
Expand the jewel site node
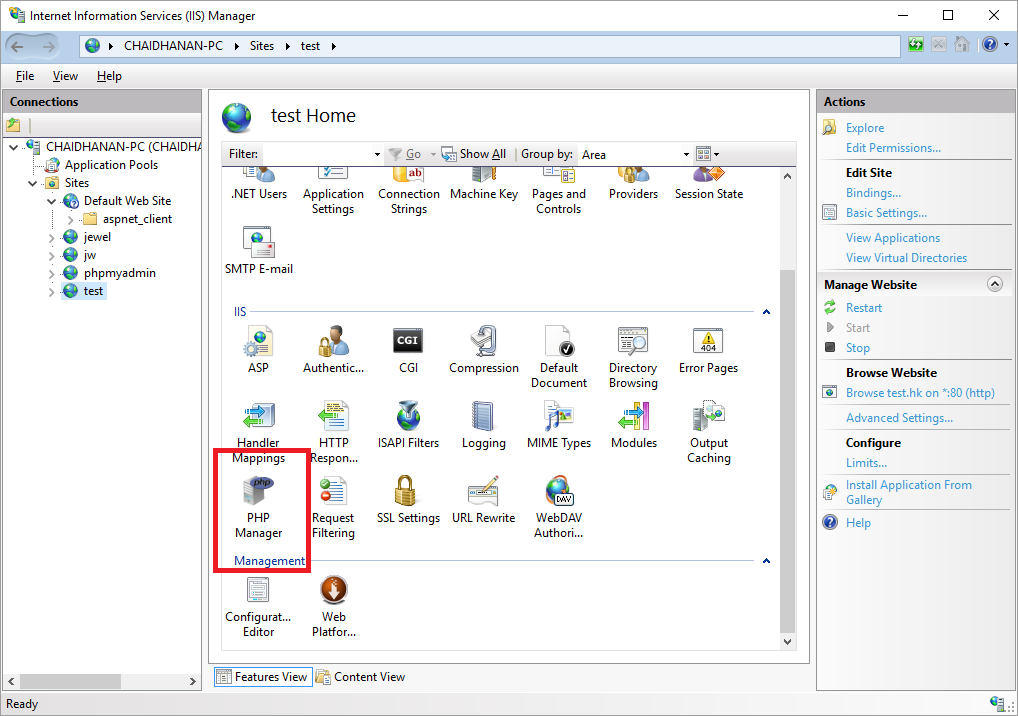coord(52,238)
